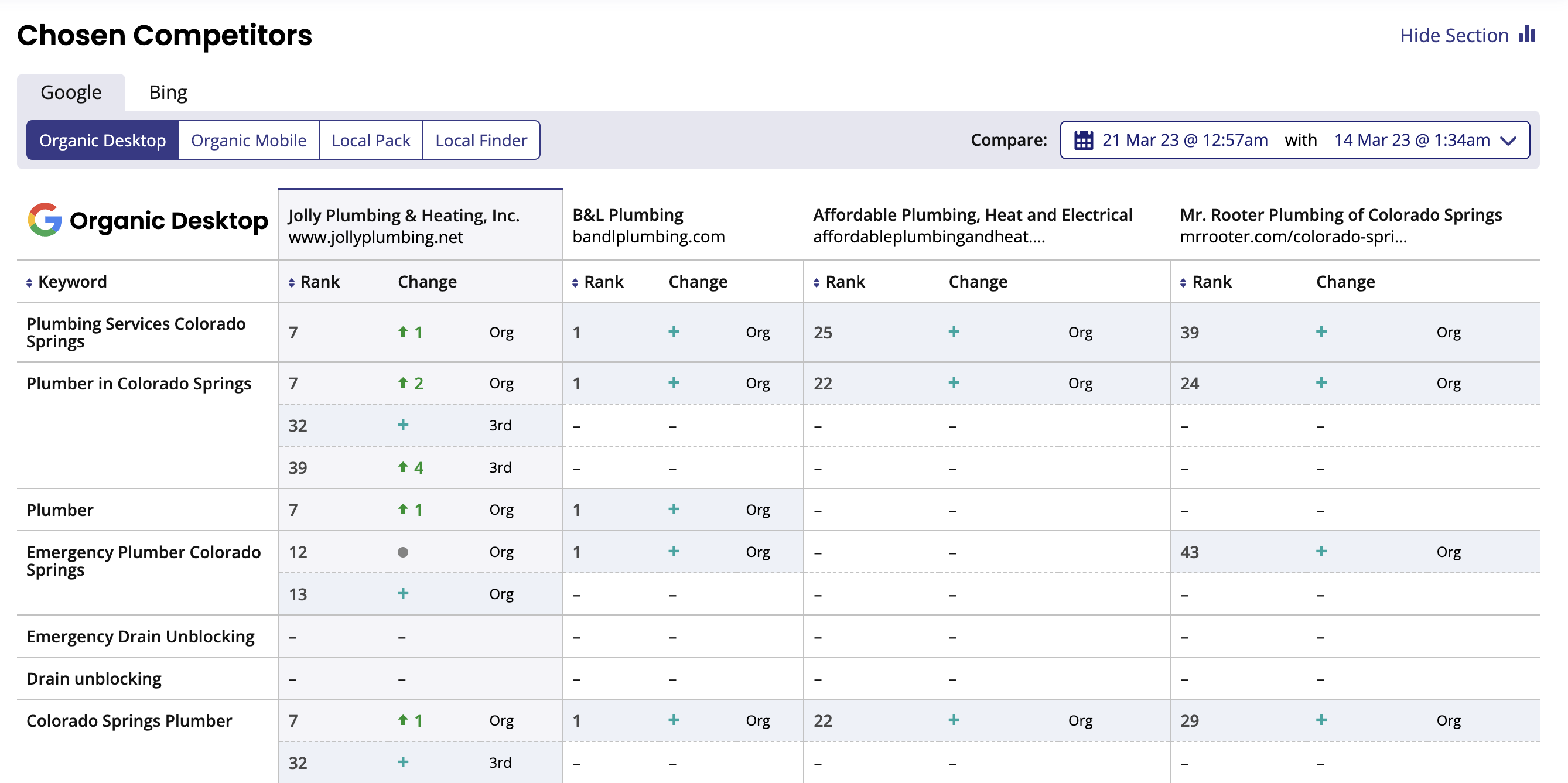The image size is (1568, 783).
Task: Click the calendar icon in Compare box
Action: pyautogui.click(x=1083, y=141)
